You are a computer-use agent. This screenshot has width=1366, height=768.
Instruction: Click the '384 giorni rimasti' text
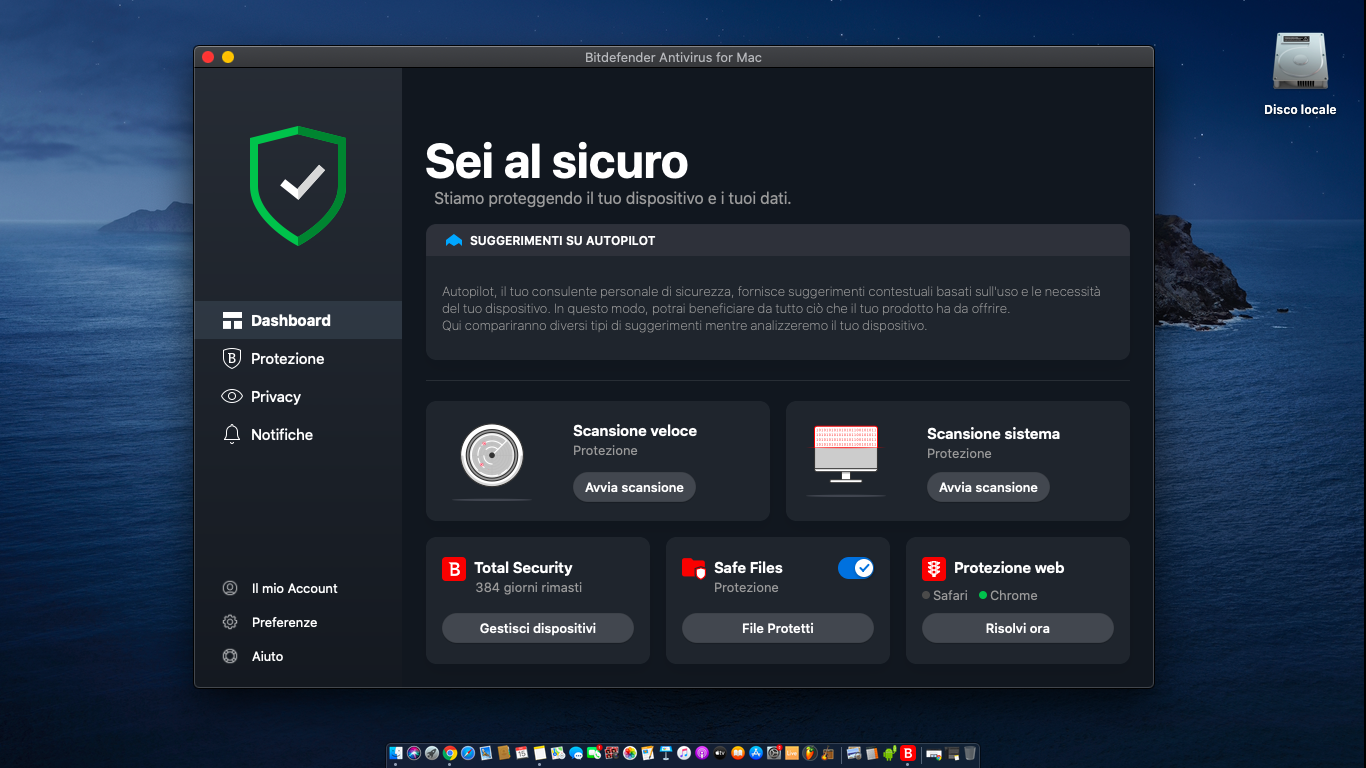(529, 587)
